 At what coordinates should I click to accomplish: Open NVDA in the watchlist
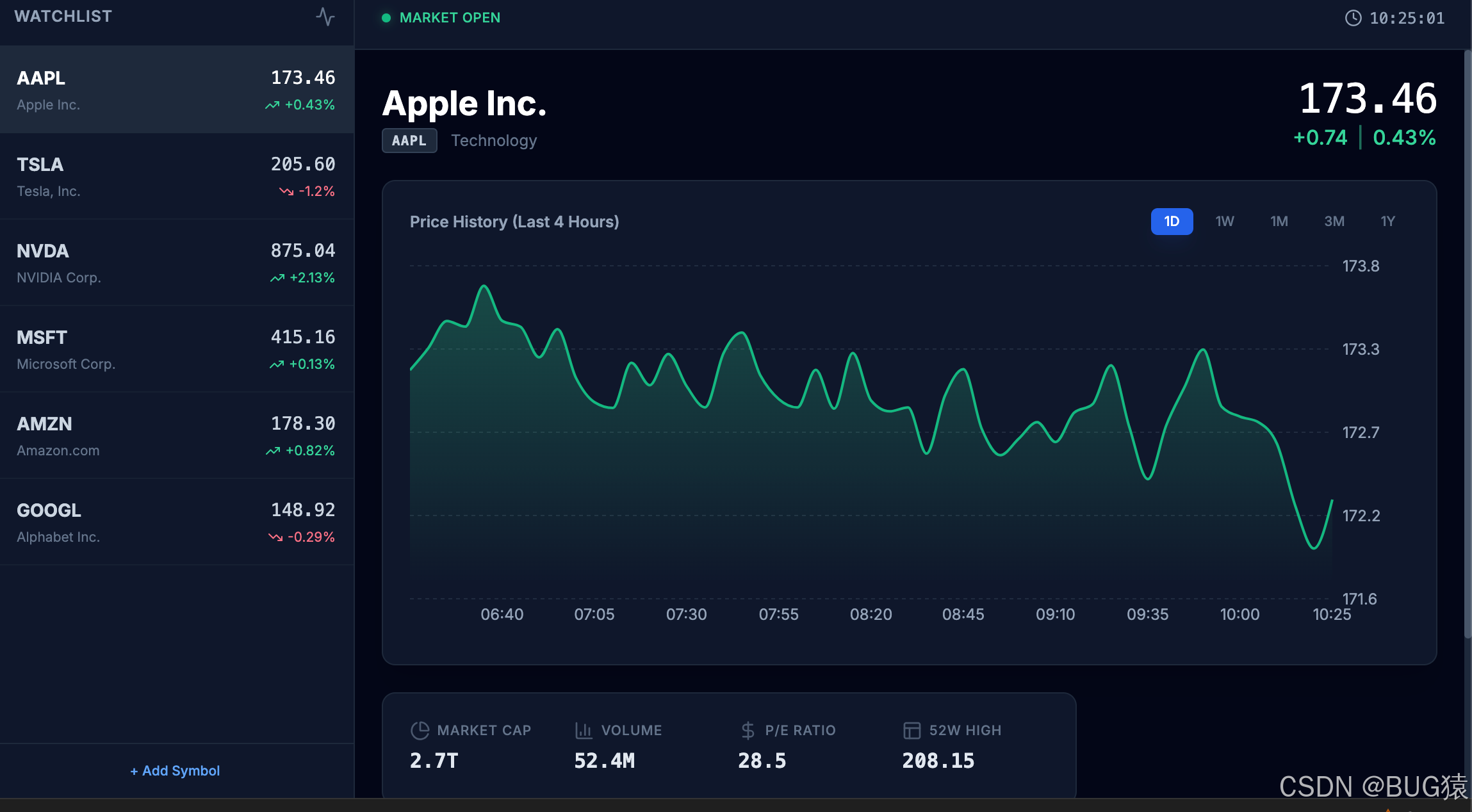tap(176, 263)
